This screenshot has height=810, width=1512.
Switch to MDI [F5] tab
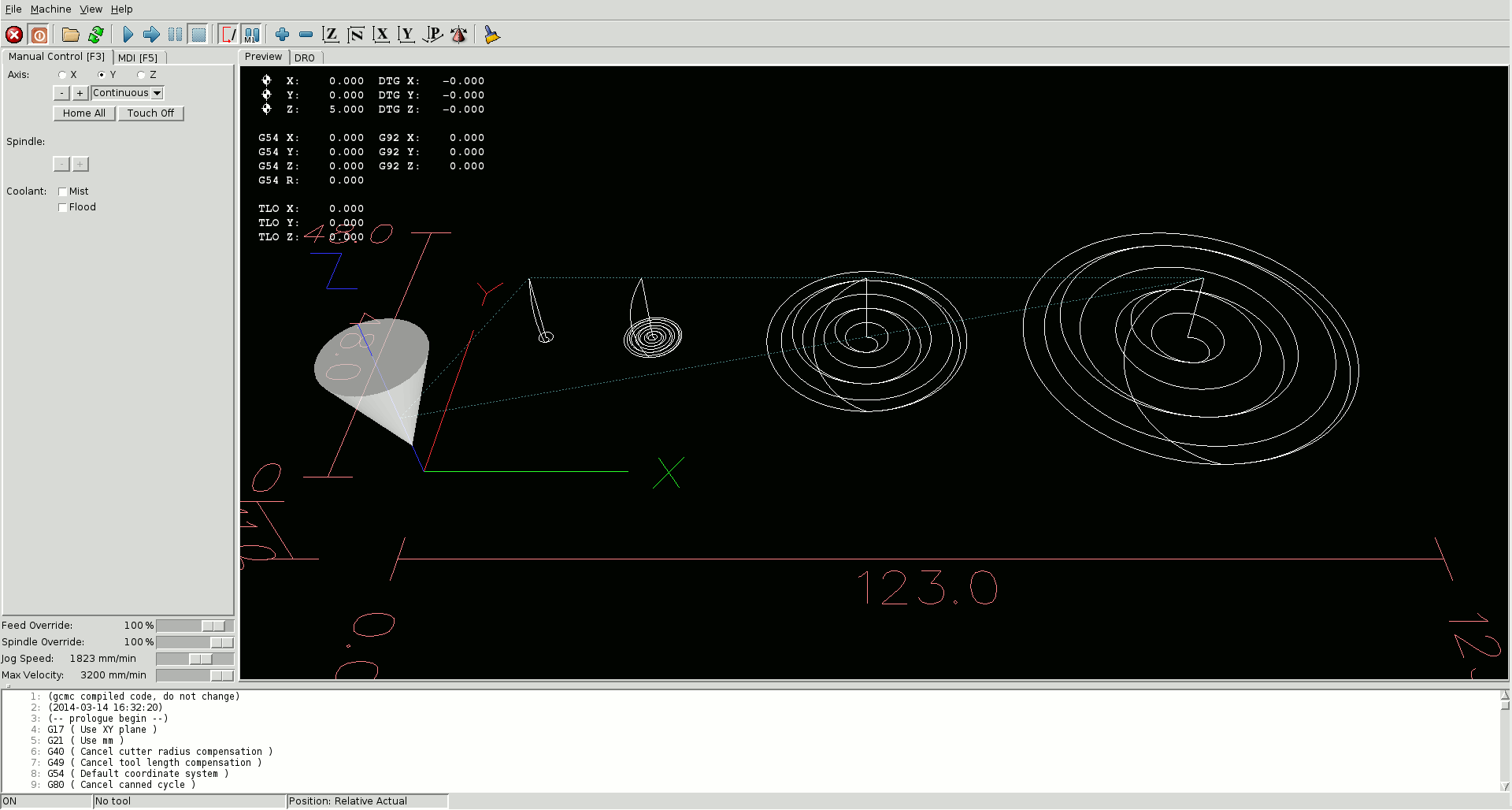pyautogui.click(x=139, y=58)
